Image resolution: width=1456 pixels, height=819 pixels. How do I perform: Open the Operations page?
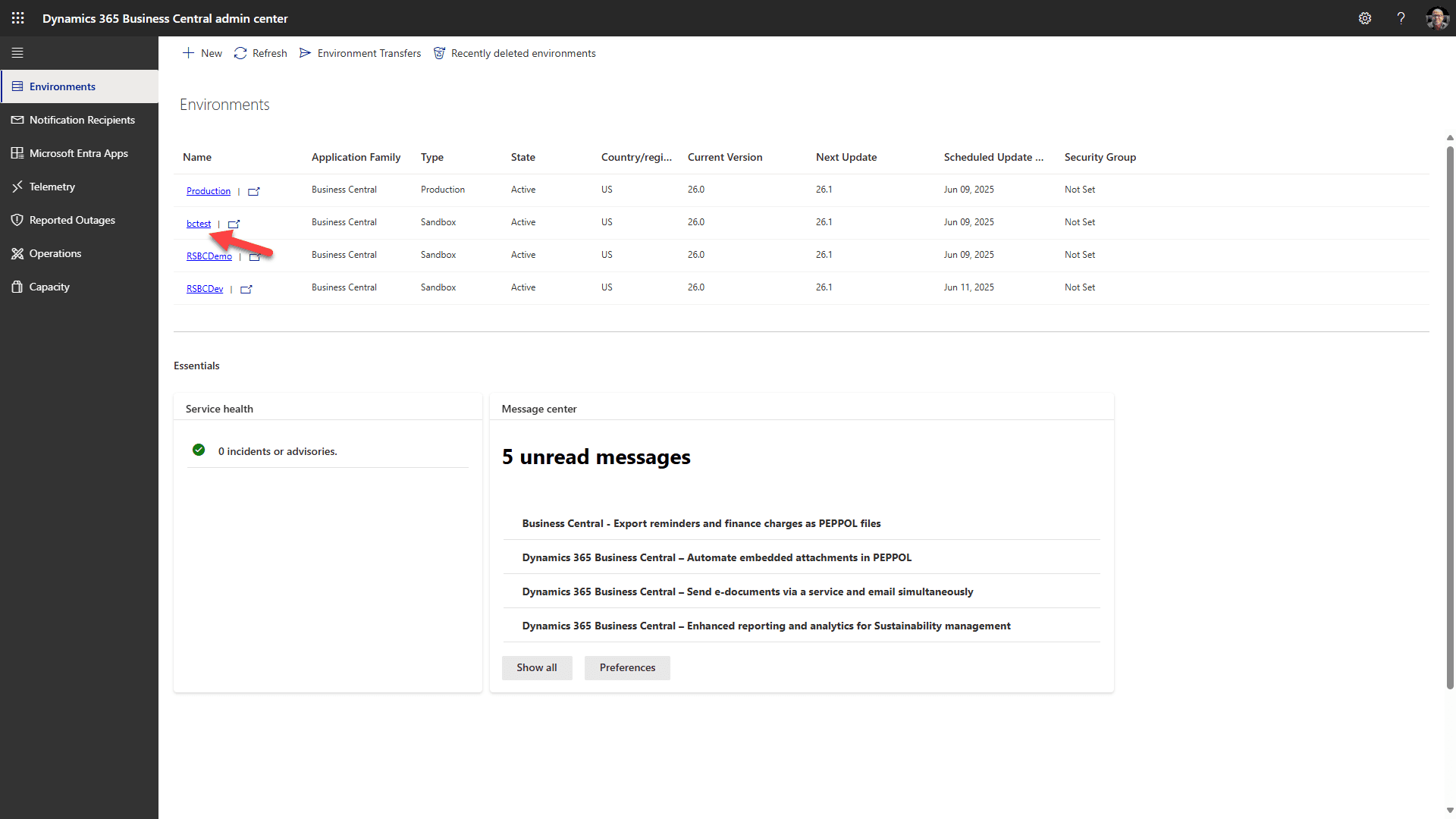click(55, 253)
